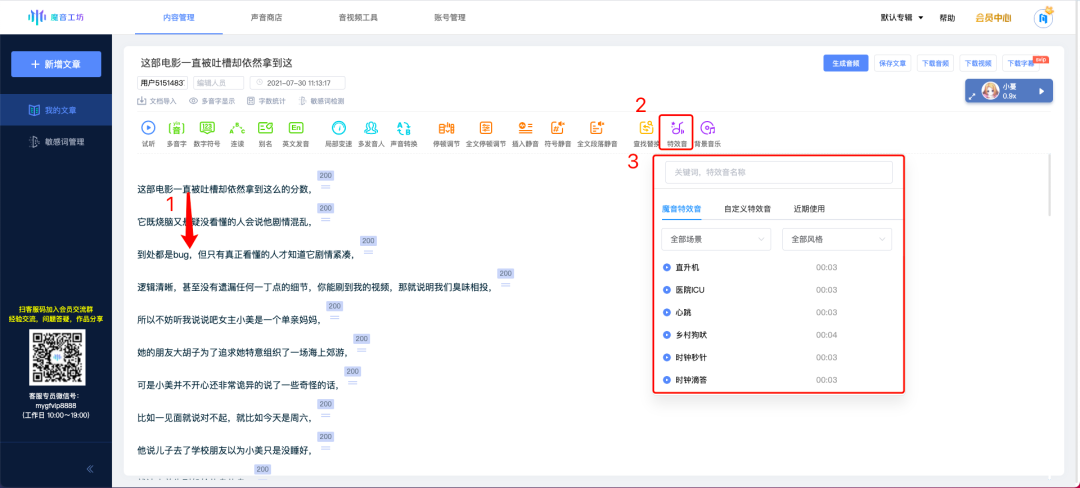Play the 医院ICU sound effect preview

[x=666, y=290]
